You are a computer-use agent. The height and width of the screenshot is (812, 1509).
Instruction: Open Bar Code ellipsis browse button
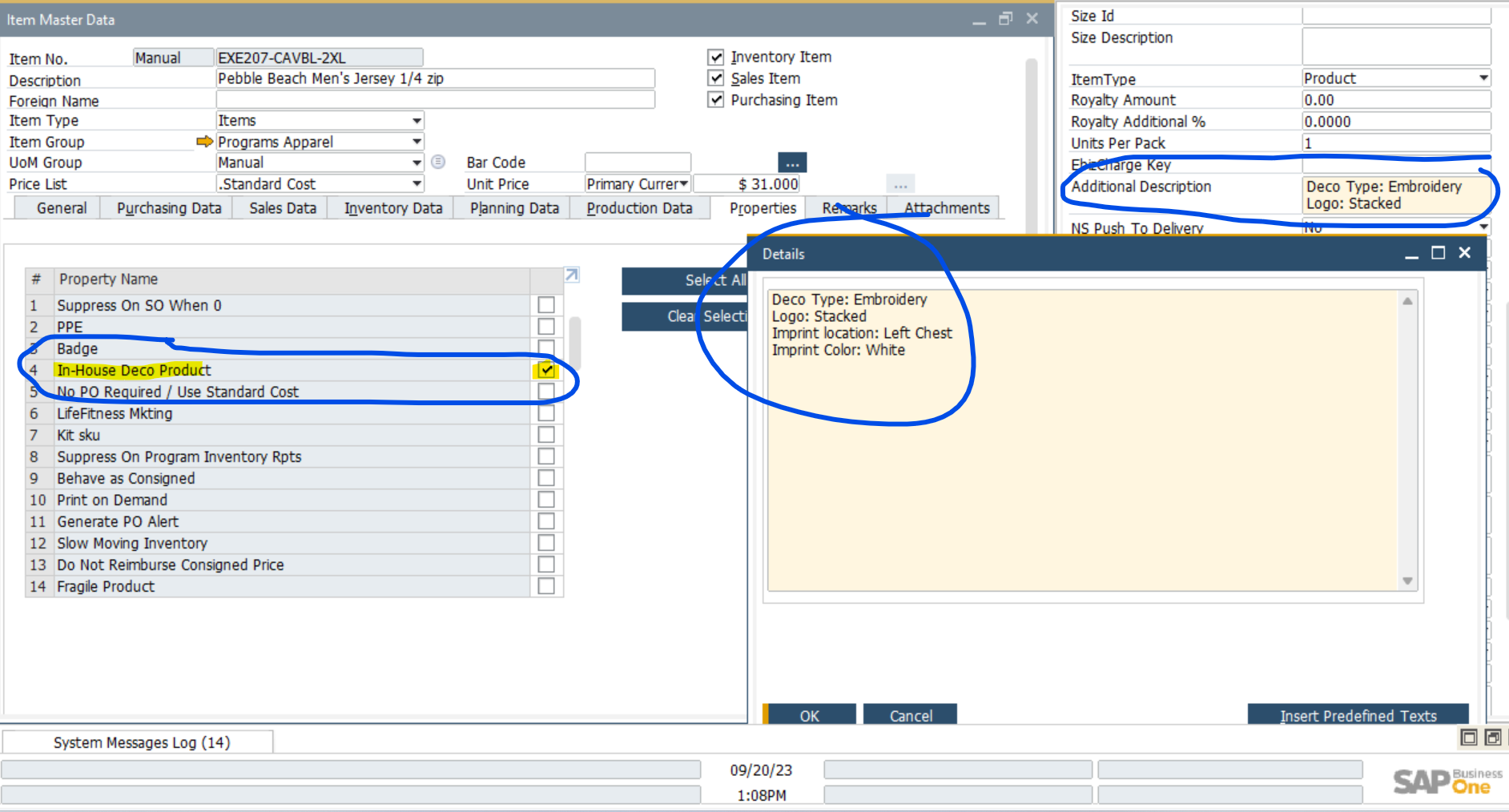[x=792, y=163]
